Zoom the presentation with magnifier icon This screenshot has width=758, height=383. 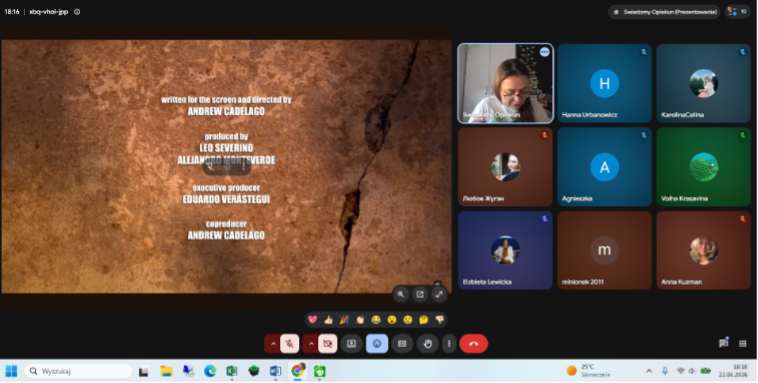pyautogui.click(x=401, y=294)
